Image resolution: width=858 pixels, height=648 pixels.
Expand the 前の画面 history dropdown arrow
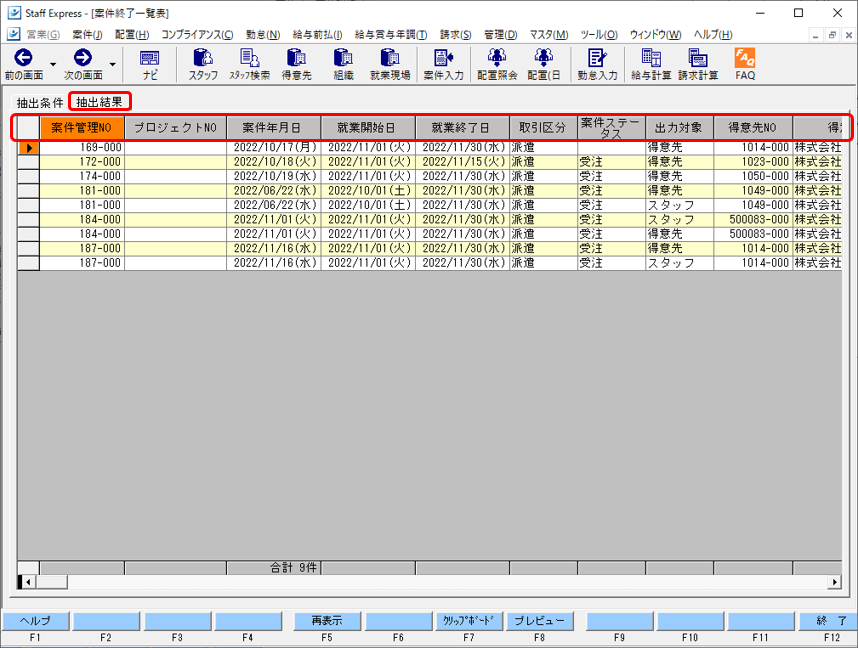coord(53,64)
